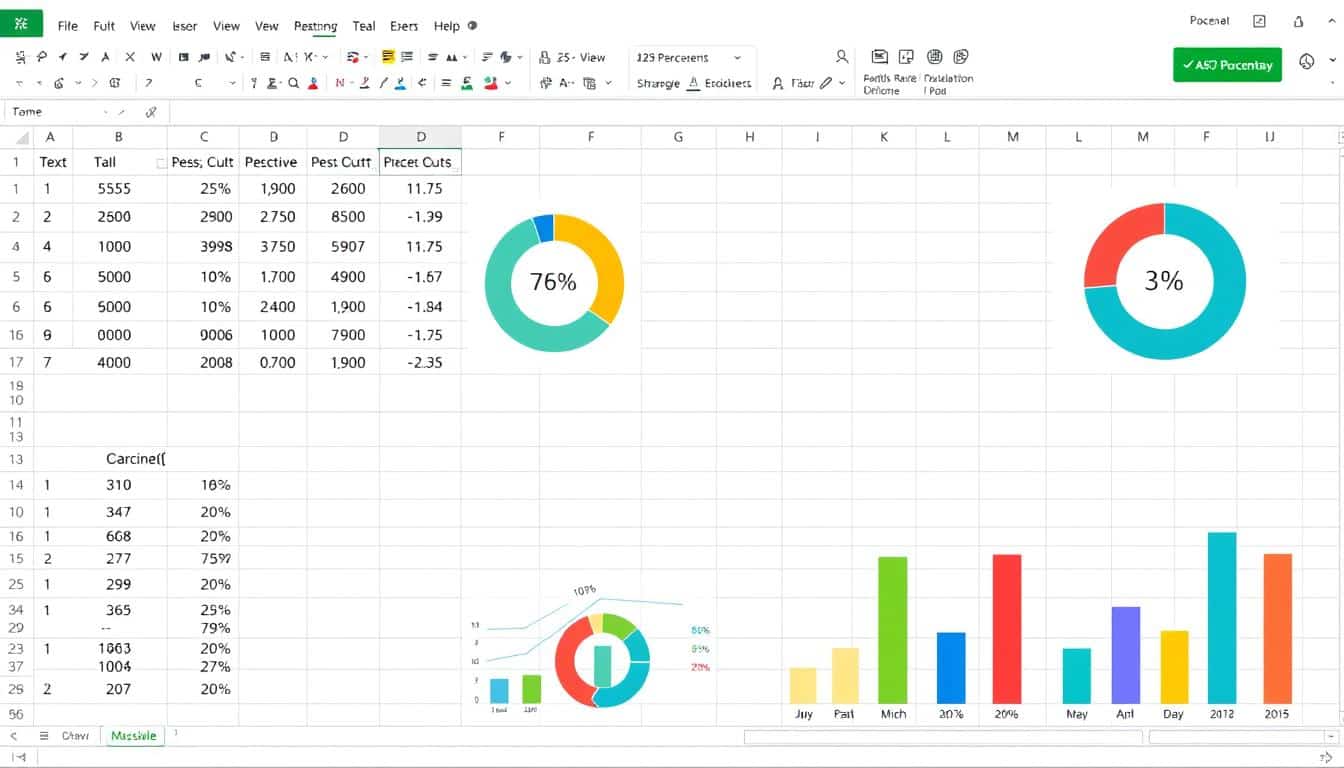Switch to the Chaw sheet tab
This screenshot has height=768, width=1344.
tap(75, 735)
